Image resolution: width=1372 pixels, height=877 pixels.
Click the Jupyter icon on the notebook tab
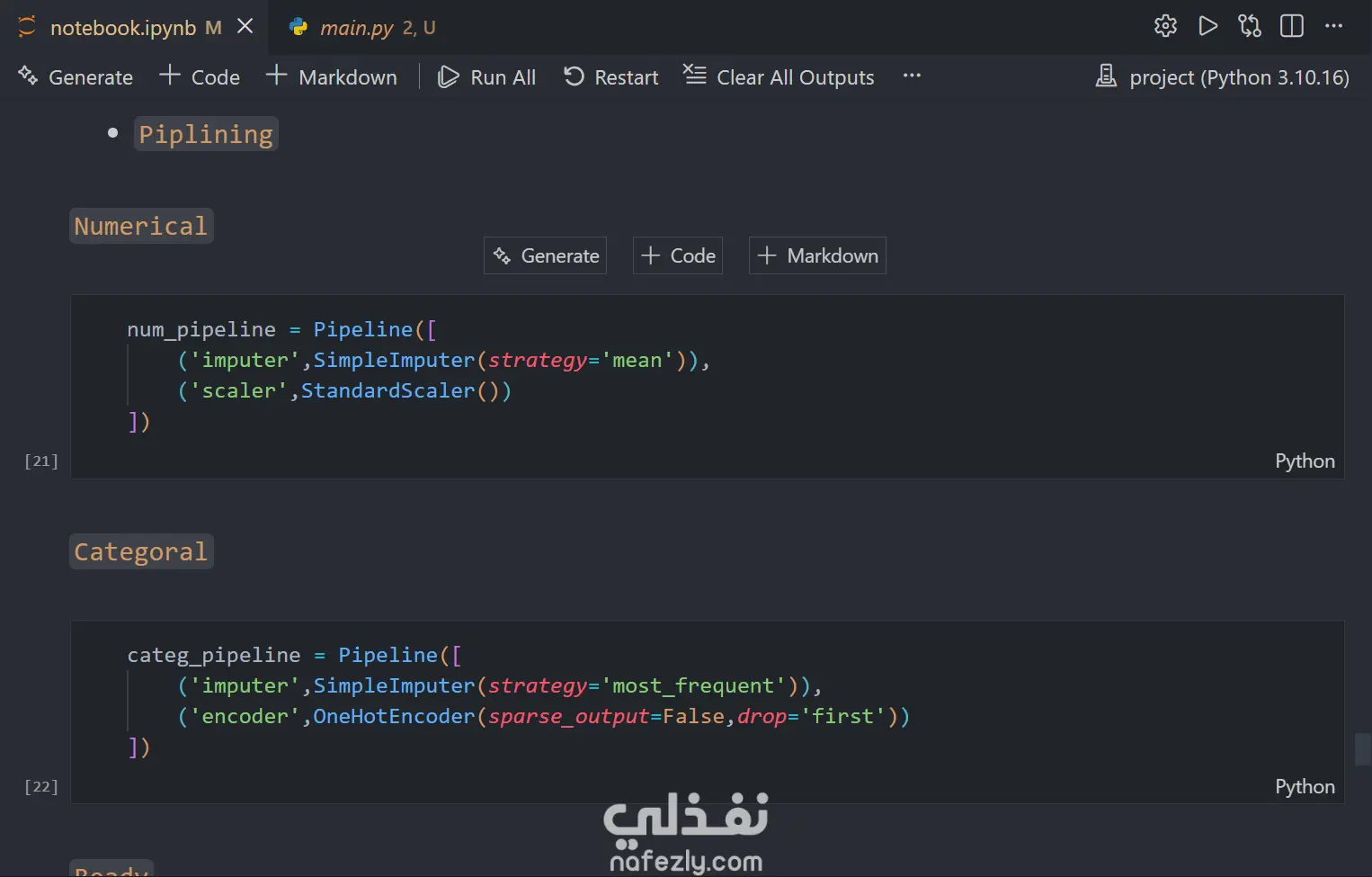(27, 27)
